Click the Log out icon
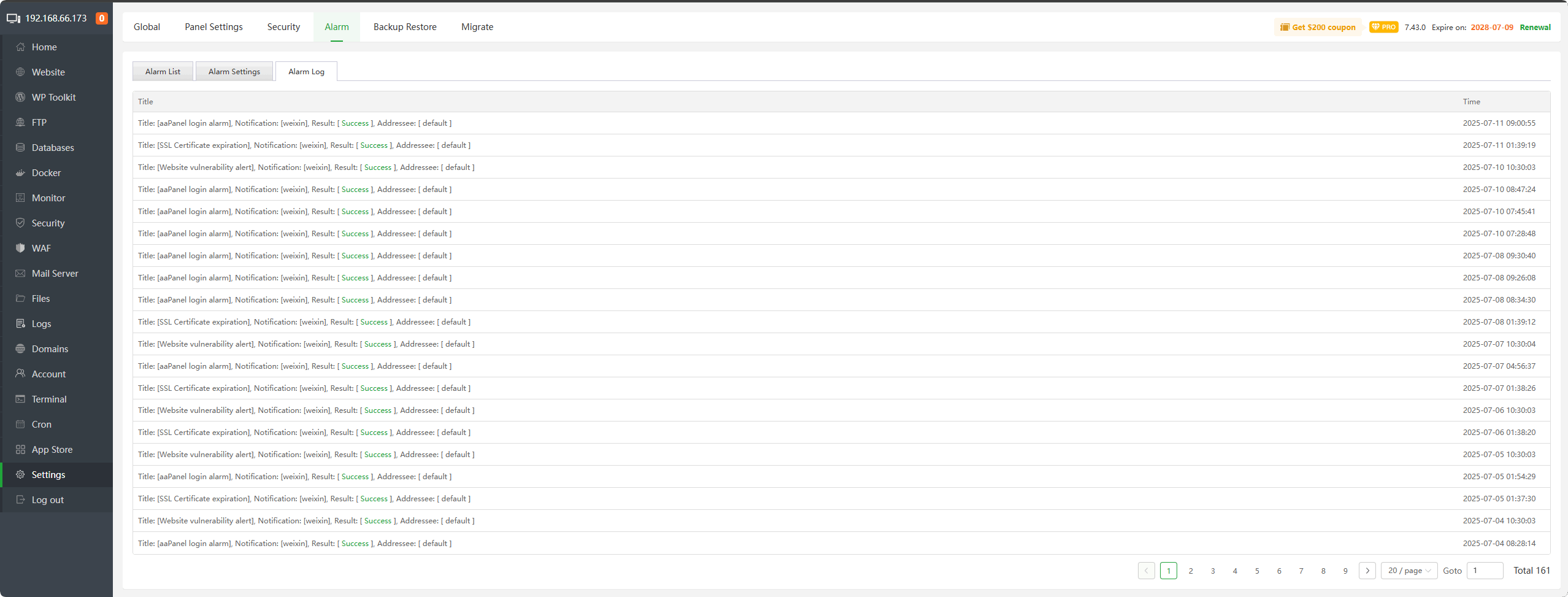This screenshot has height=597, width=1568. coord(20,500)
